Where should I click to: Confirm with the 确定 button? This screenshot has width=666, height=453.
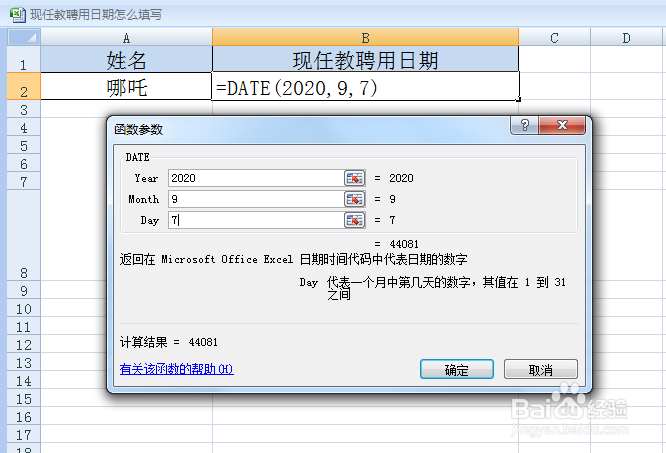pyautogui.click(x=457, y=369)
